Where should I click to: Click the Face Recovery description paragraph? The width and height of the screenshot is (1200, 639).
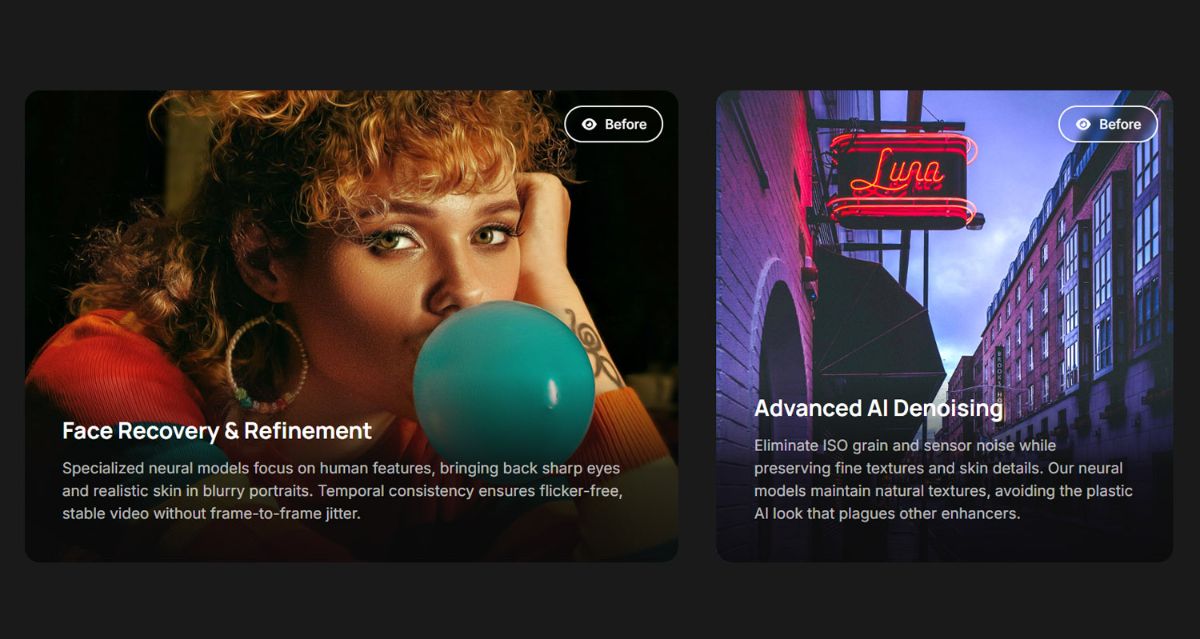[342, 491]
